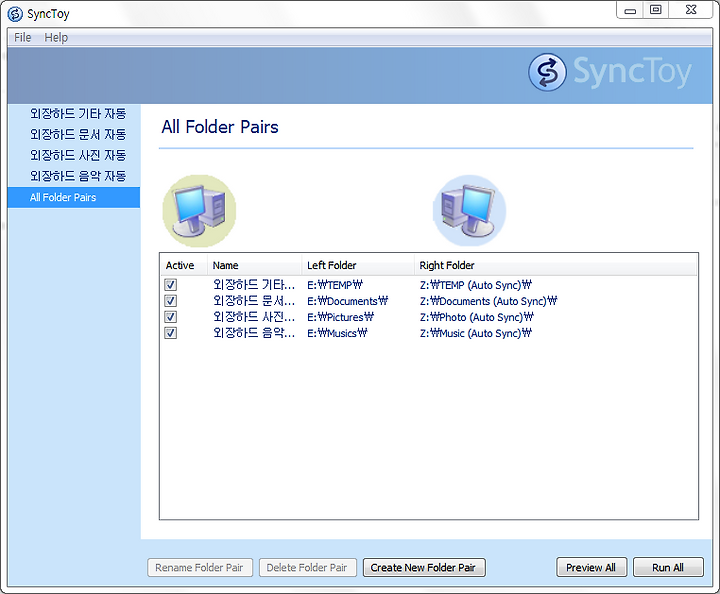Screen dimensions: 720x594
Task: Click the E:\Documents\ left folder cell
Action: coord(348,301)
